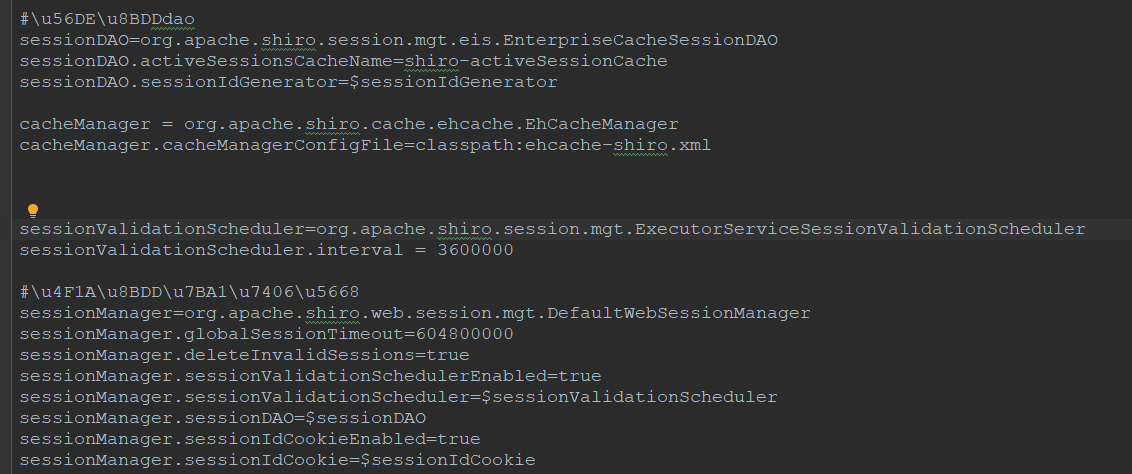The image size is (1132, 474).
Task: Click the $sessionIdGenerator reference
Action: coord(453,82)
